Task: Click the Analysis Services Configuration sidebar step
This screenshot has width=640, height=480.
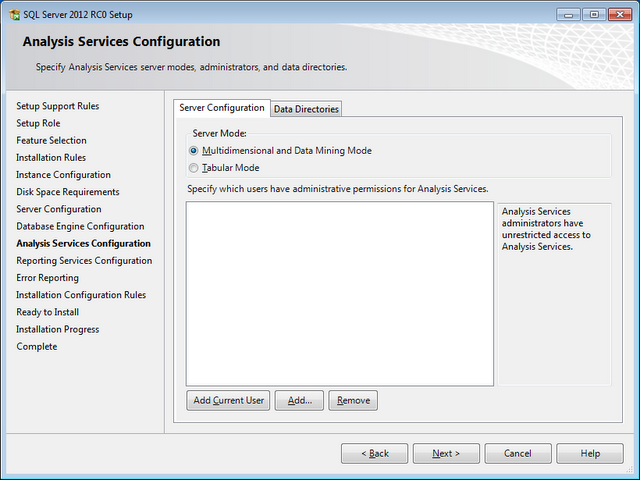Action: [84, 243]
